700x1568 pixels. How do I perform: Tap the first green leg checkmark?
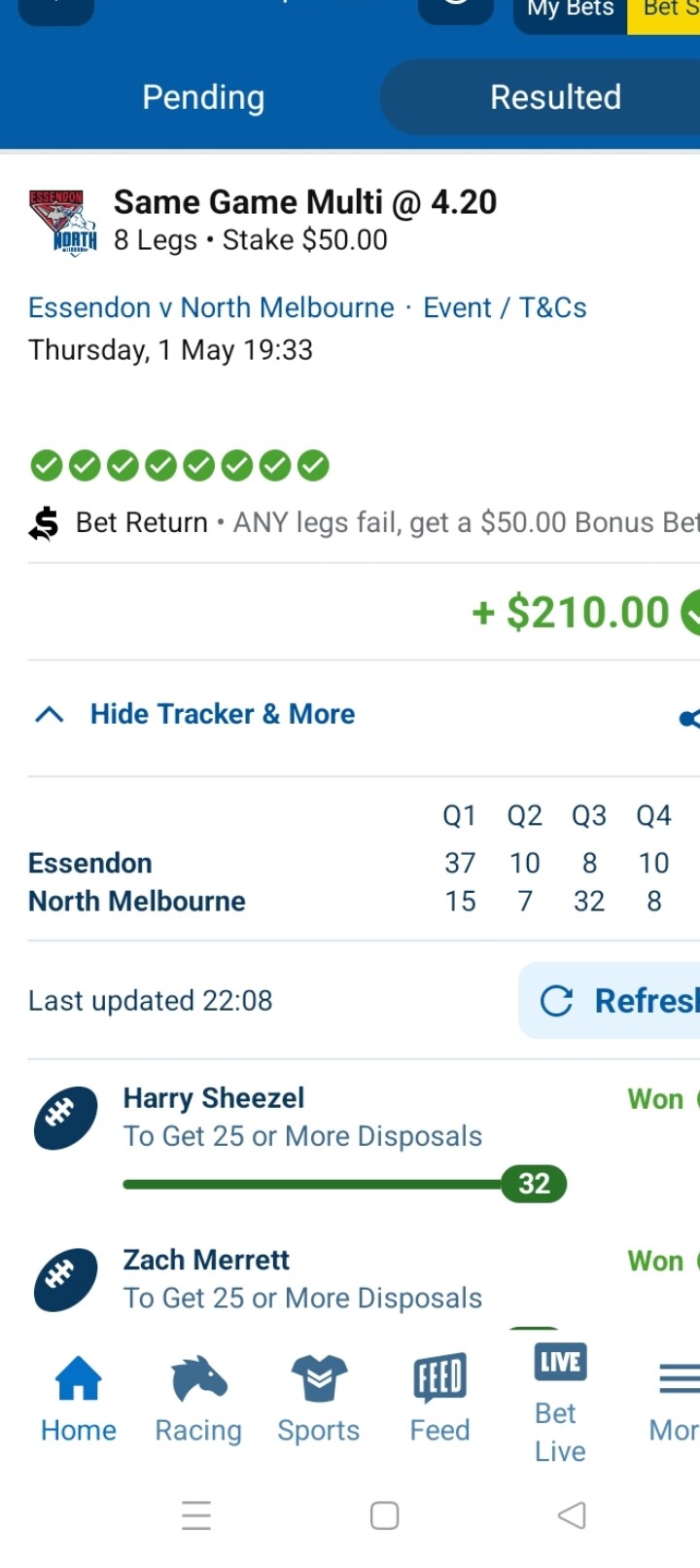click(x=46, y=466)
